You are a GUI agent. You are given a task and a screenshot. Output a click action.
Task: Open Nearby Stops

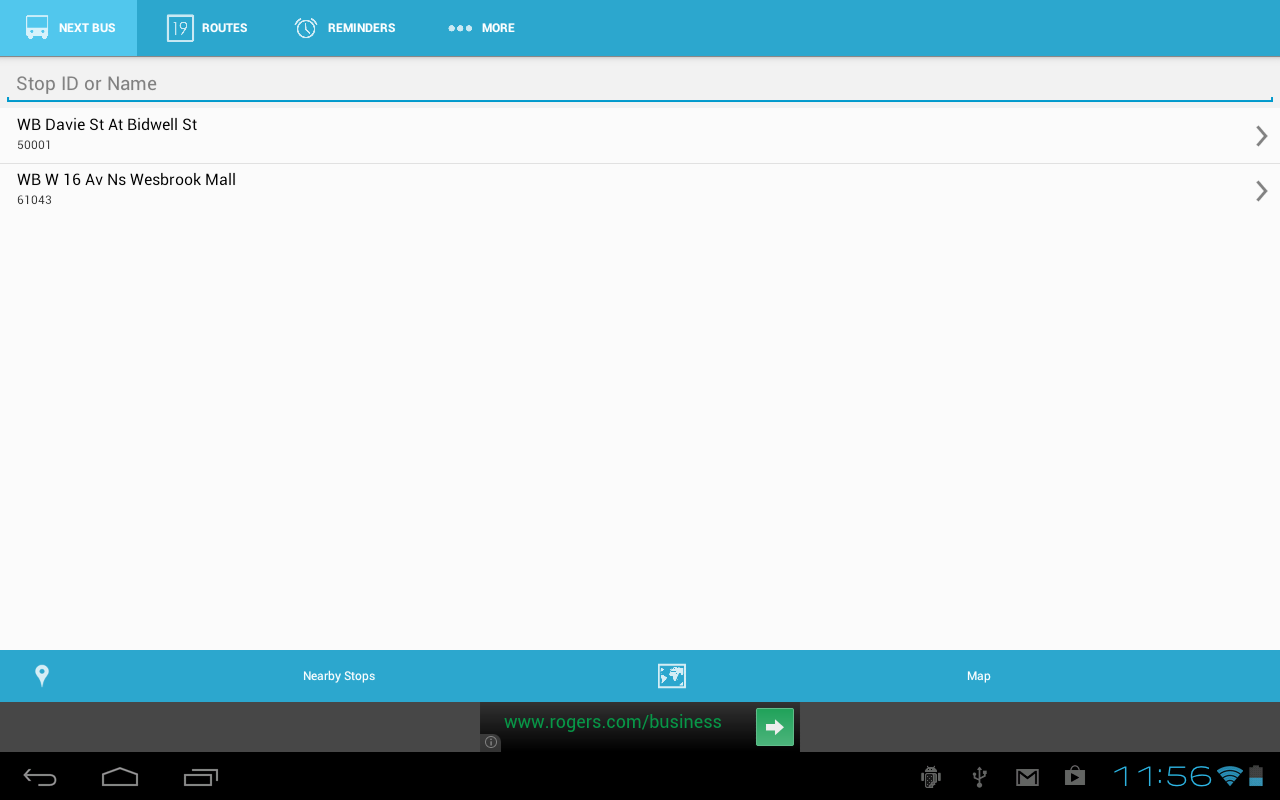(339, 677)
